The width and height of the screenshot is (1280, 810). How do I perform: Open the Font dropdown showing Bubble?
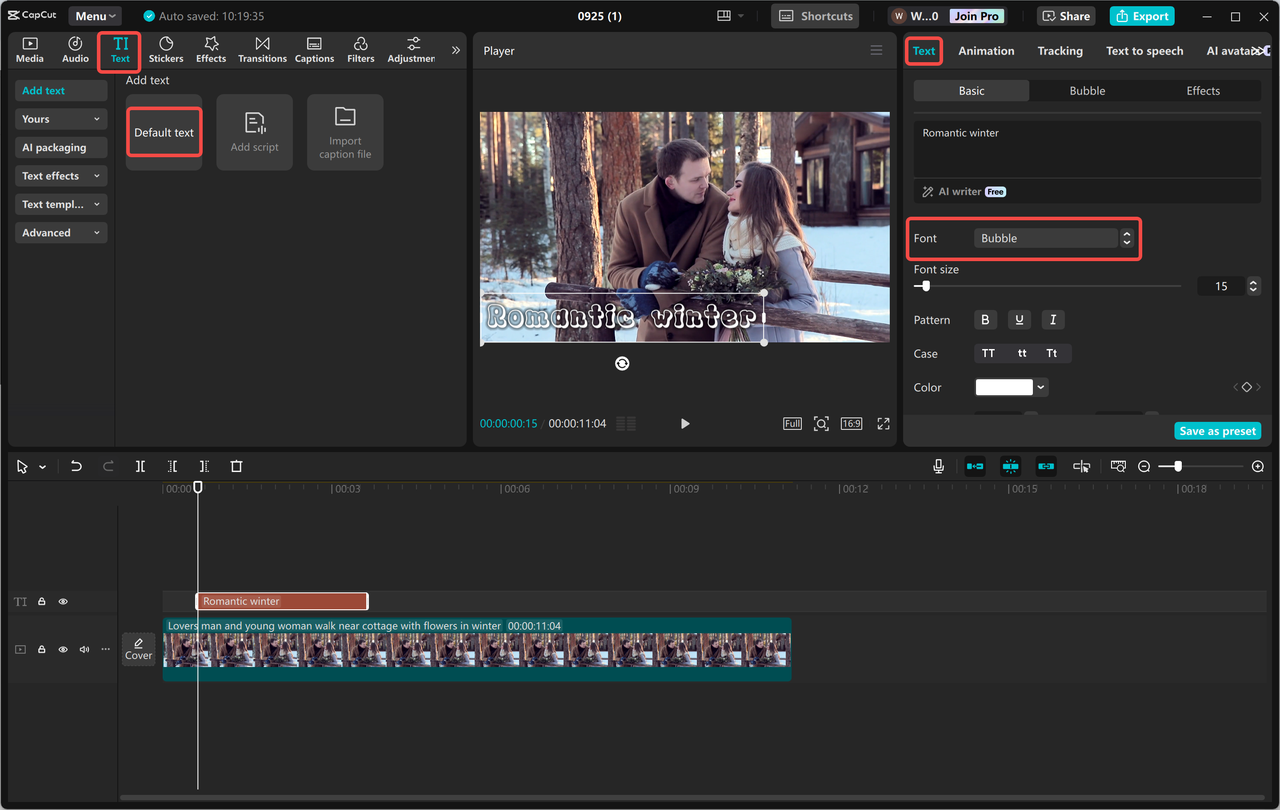click(x=1046, y=238)
